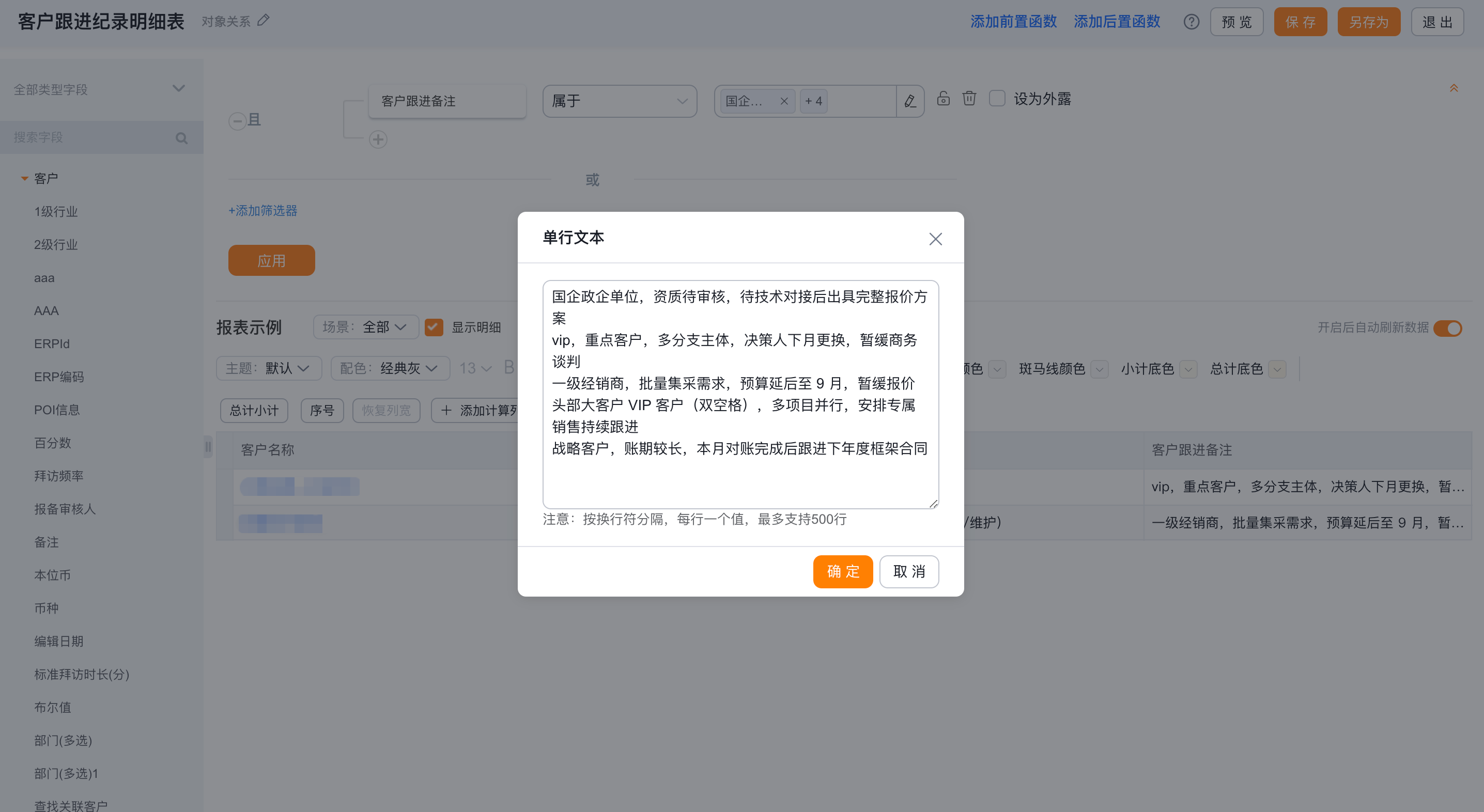1484x812 pixels.
Task: Click the 序号 button
Action: [322, 411]
